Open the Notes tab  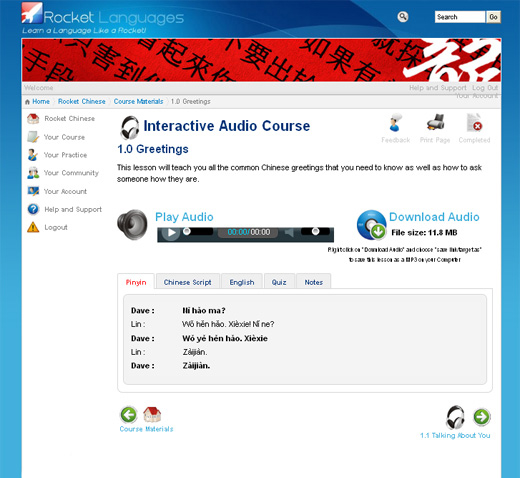click(314, 282)
